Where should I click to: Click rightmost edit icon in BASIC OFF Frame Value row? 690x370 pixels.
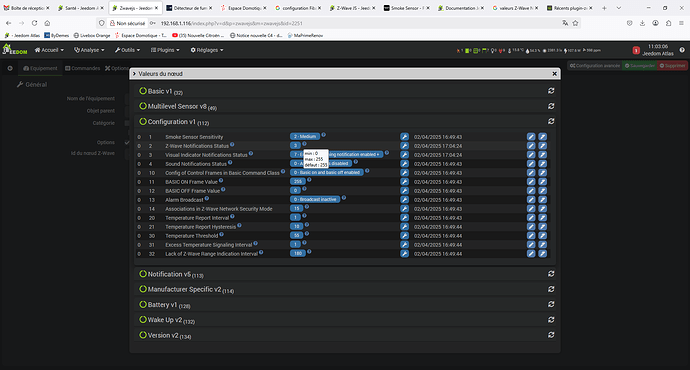543,191
